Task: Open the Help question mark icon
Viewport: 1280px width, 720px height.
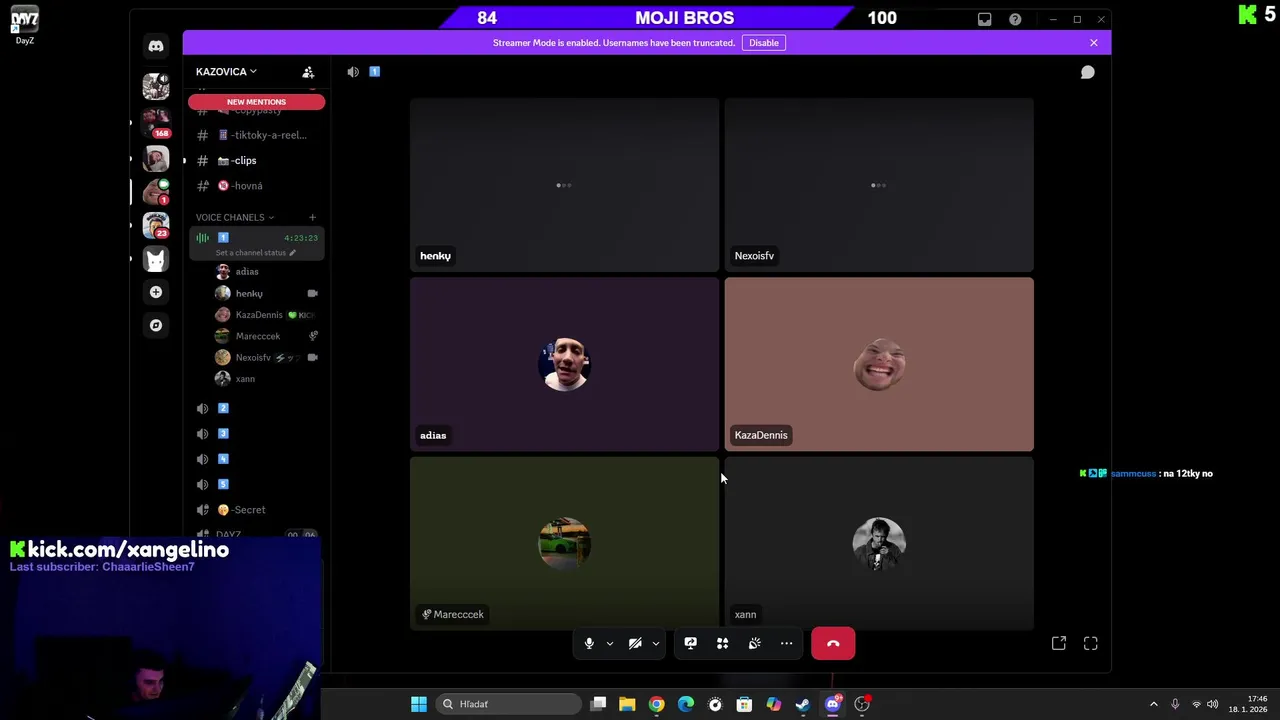Action: click(1015, 19)
